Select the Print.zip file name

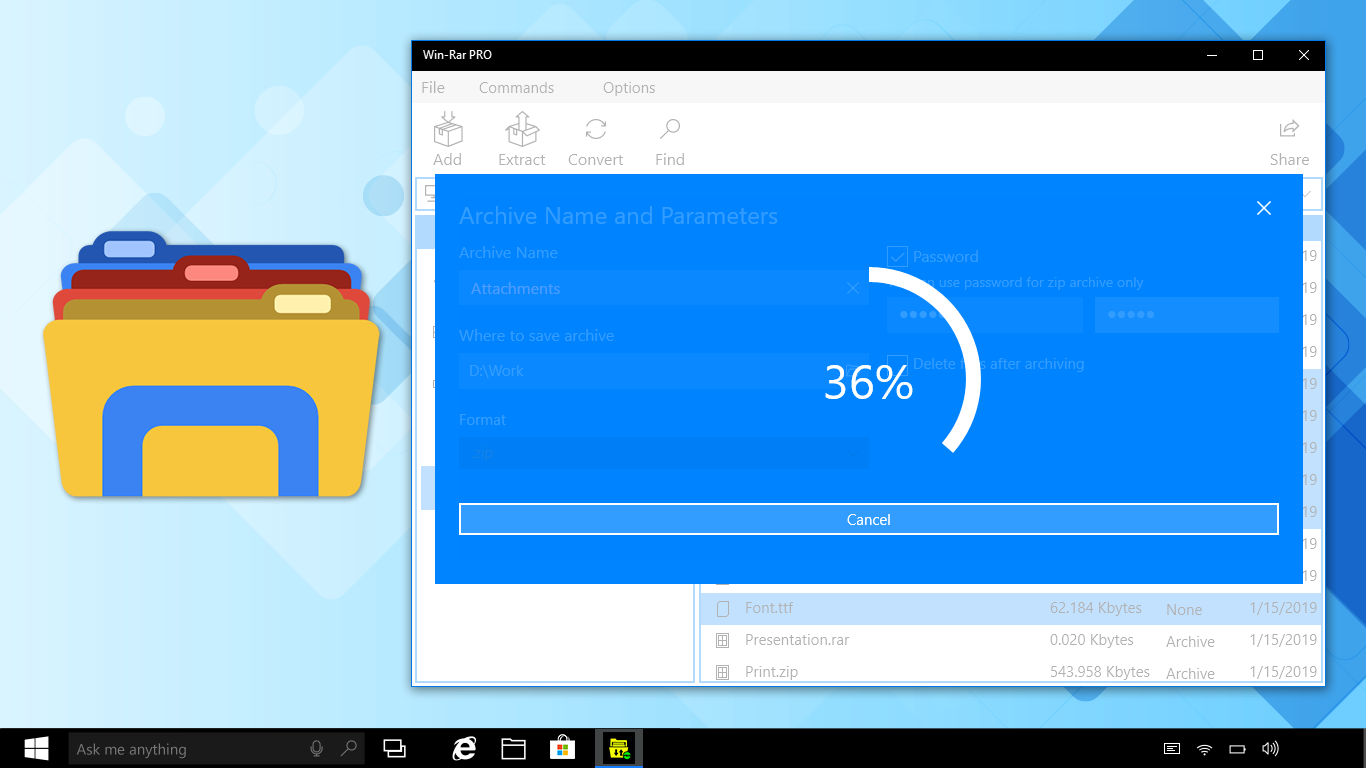coord(771,672)
